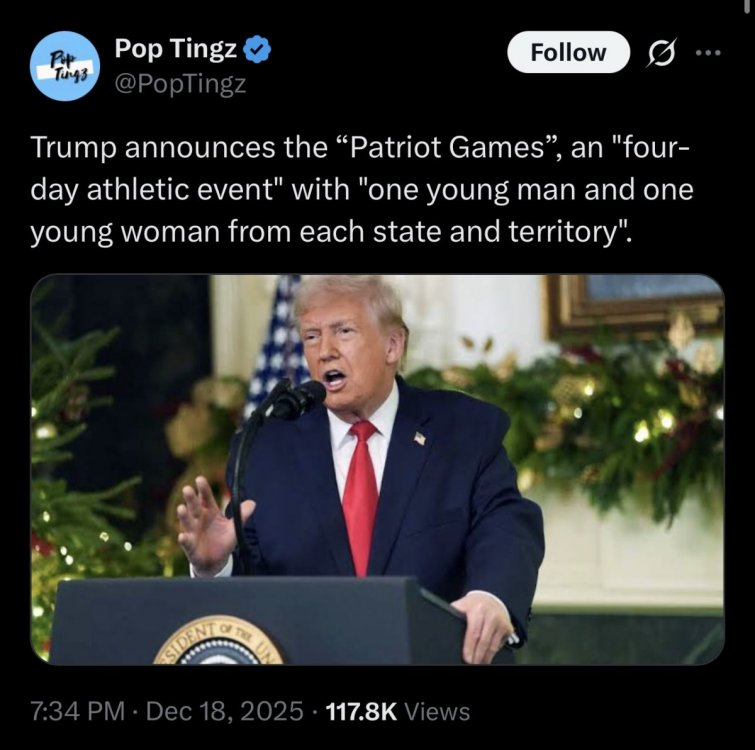Visit the @PopTingz handle link
Image resolution: width=755 pixels, height=750 pixels.
[181, 84]
